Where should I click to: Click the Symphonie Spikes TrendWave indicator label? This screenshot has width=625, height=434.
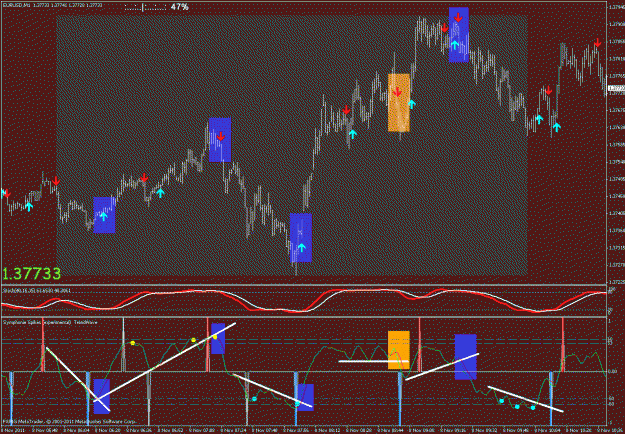point(50,321)
